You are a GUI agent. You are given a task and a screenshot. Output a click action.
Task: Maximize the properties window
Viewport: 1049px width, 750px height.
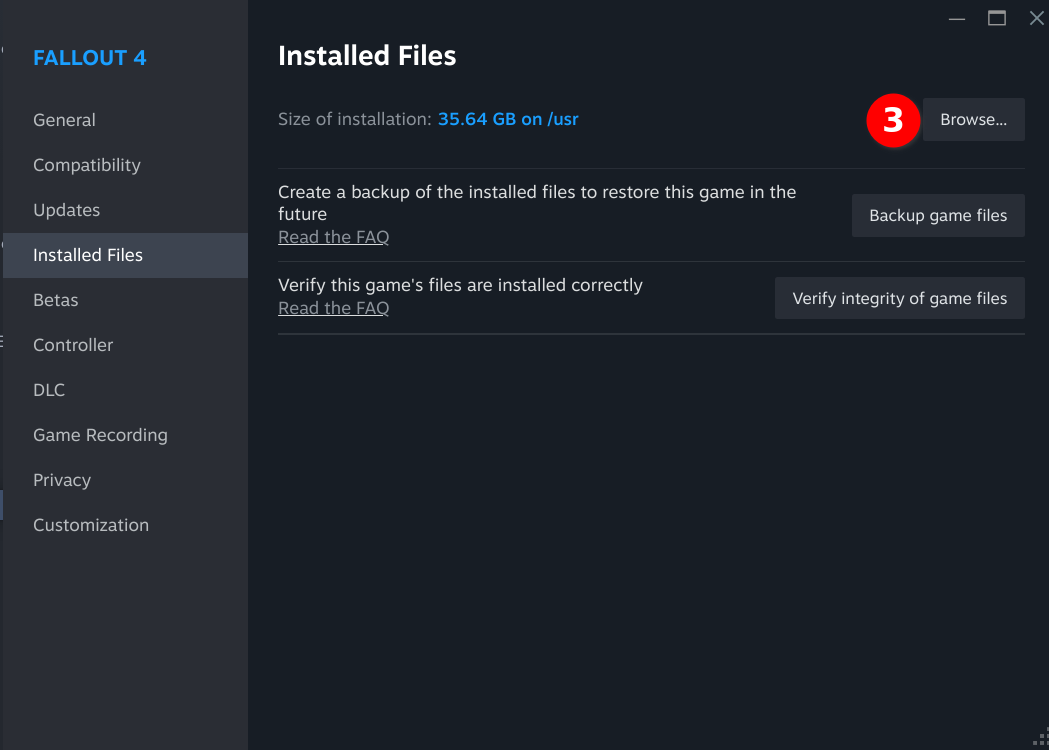click(997, 18)
